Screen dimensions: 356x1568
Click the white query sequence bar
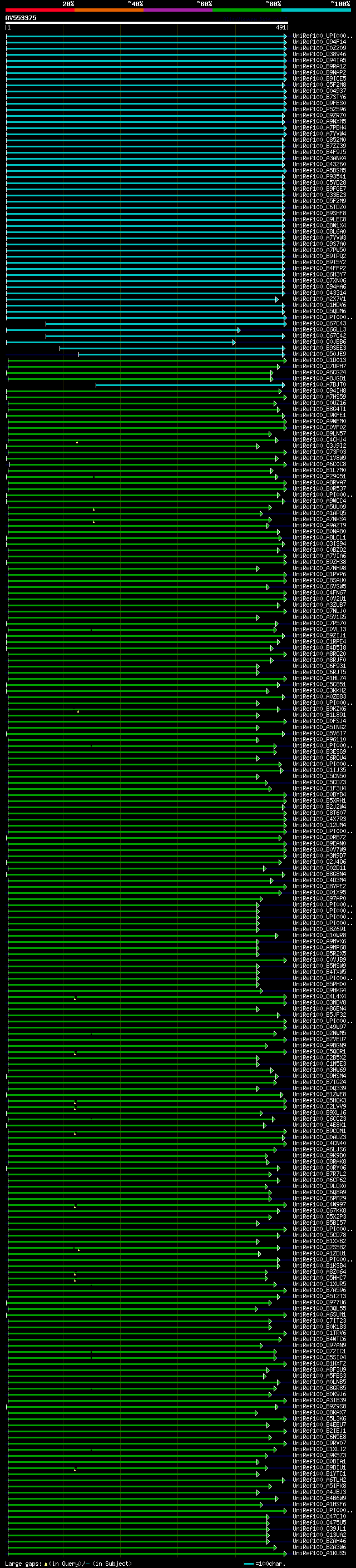pyautogui.click(x=147, y=23)
